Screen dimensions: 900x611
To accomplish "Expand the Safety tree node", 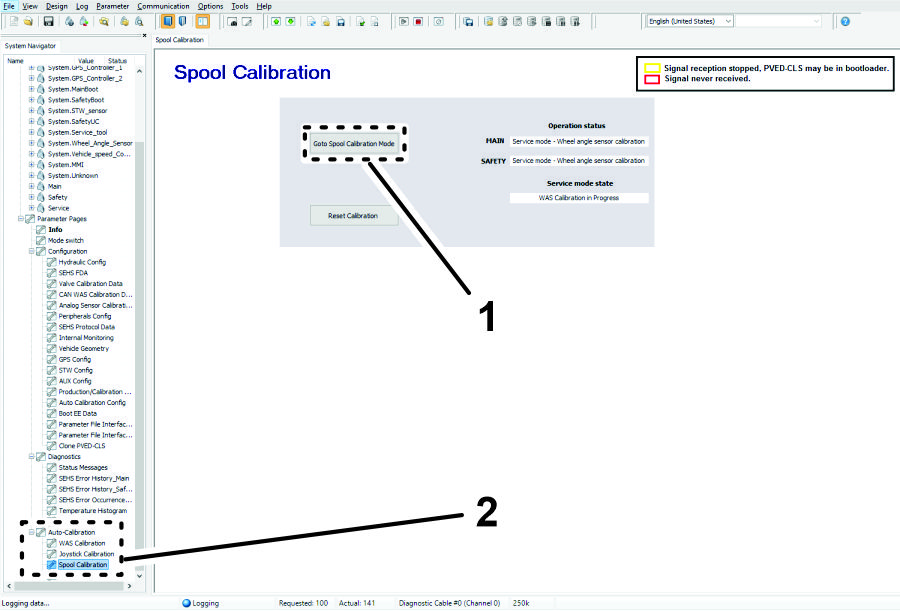I will [x=31, y=197].
